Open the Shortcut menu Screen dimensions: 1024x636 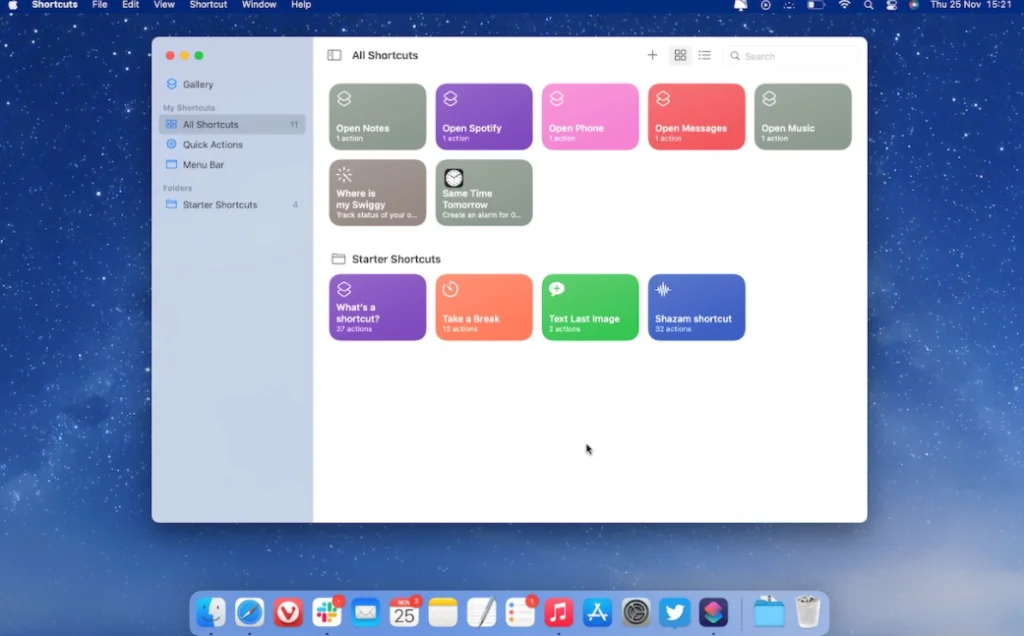coord(208,5)
